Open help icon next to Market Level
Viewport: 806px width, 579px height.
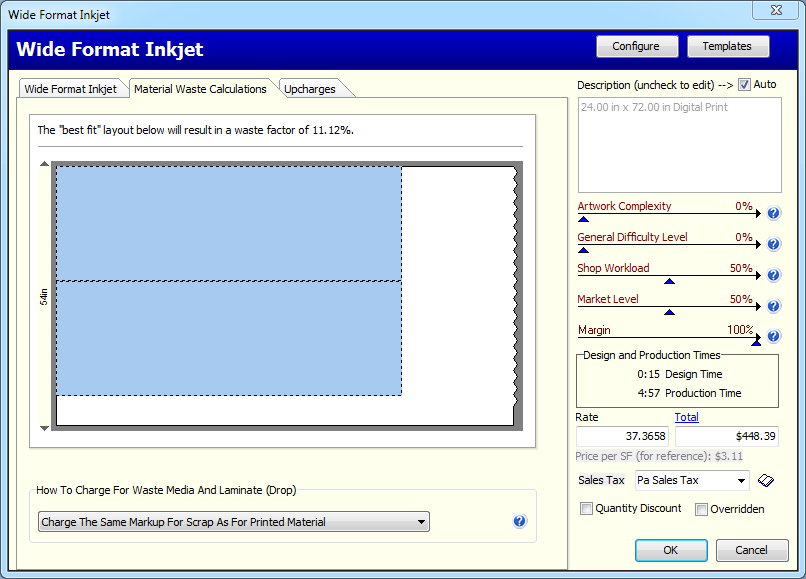click(x=773, y=306)
